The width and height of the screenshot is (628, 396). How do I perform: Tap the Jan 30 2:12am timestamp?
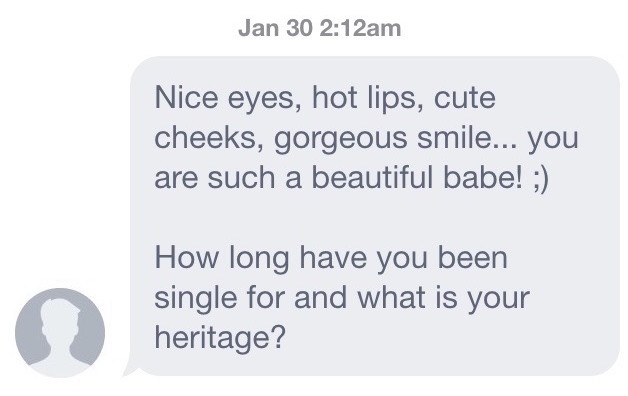(x=320, y=28)
